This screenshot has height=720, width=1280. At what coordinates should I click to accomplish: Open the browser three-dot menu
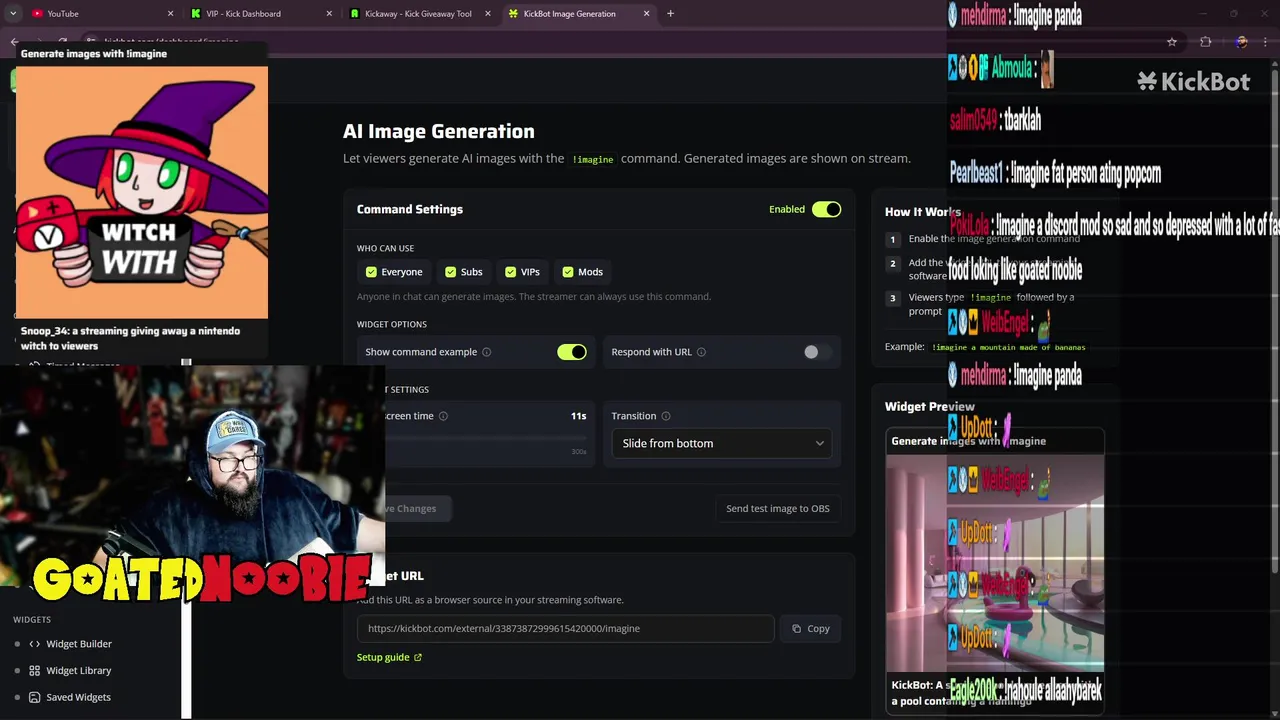(x=1267, y=42)
